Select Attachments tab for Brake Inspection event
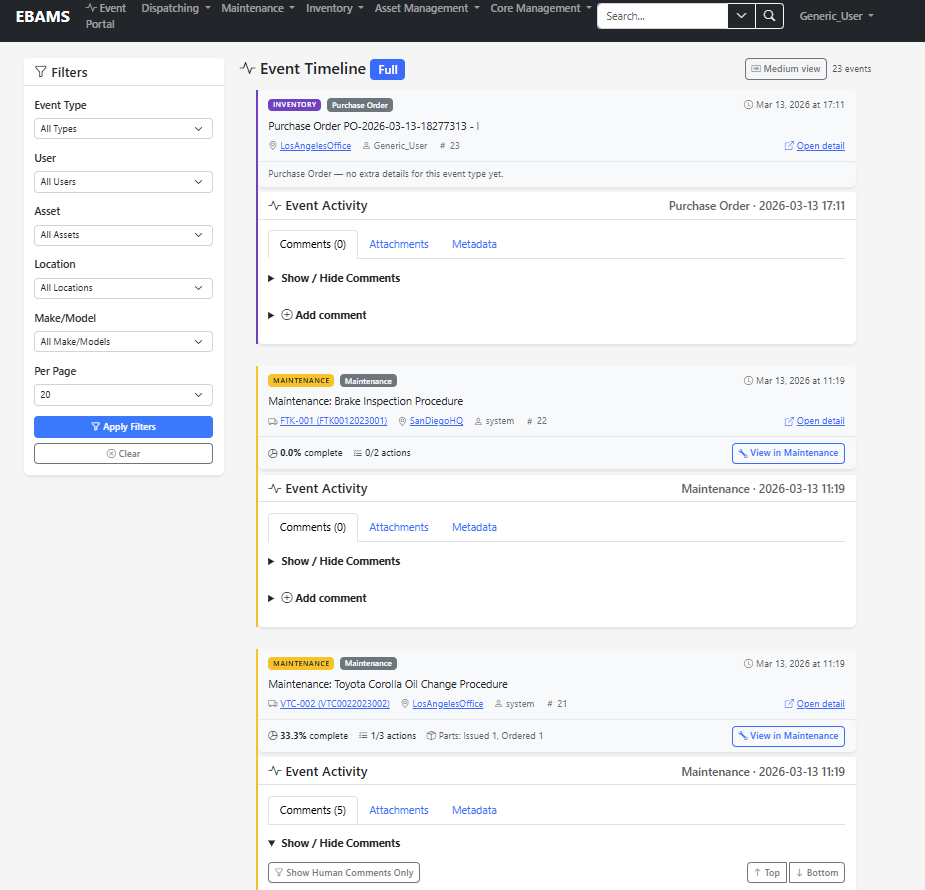This screenshot has height=890, width=925. (399, 527)
